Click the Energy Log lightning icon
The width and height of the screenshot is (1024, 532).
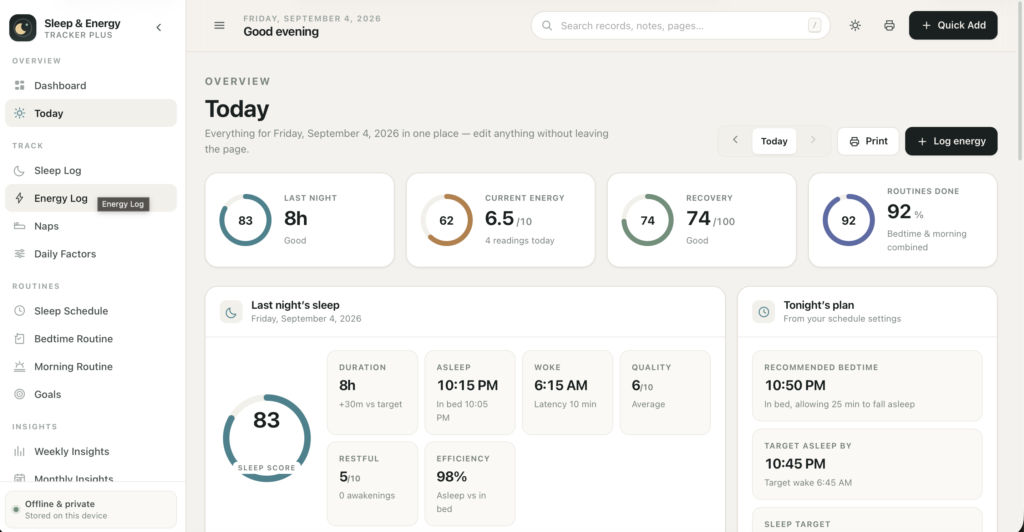click(20, 198)
